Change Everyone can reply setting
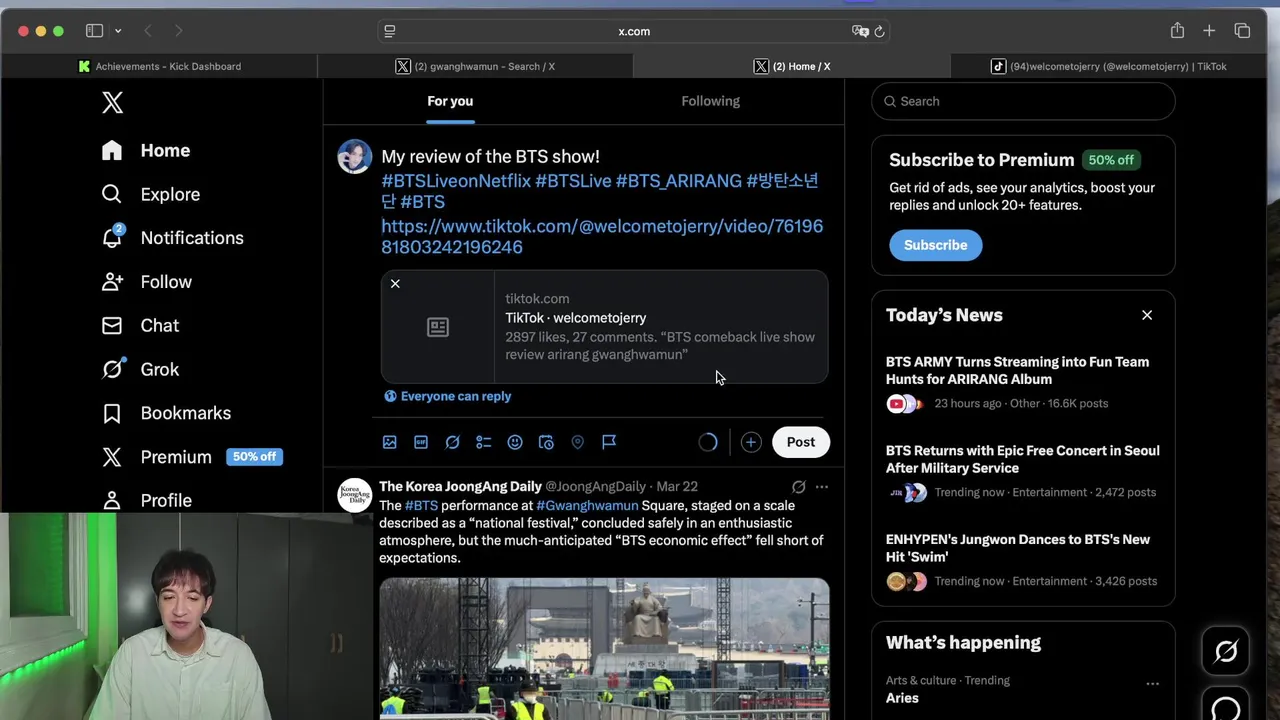This screenshot has height=720, width=1280. [447, 396]
